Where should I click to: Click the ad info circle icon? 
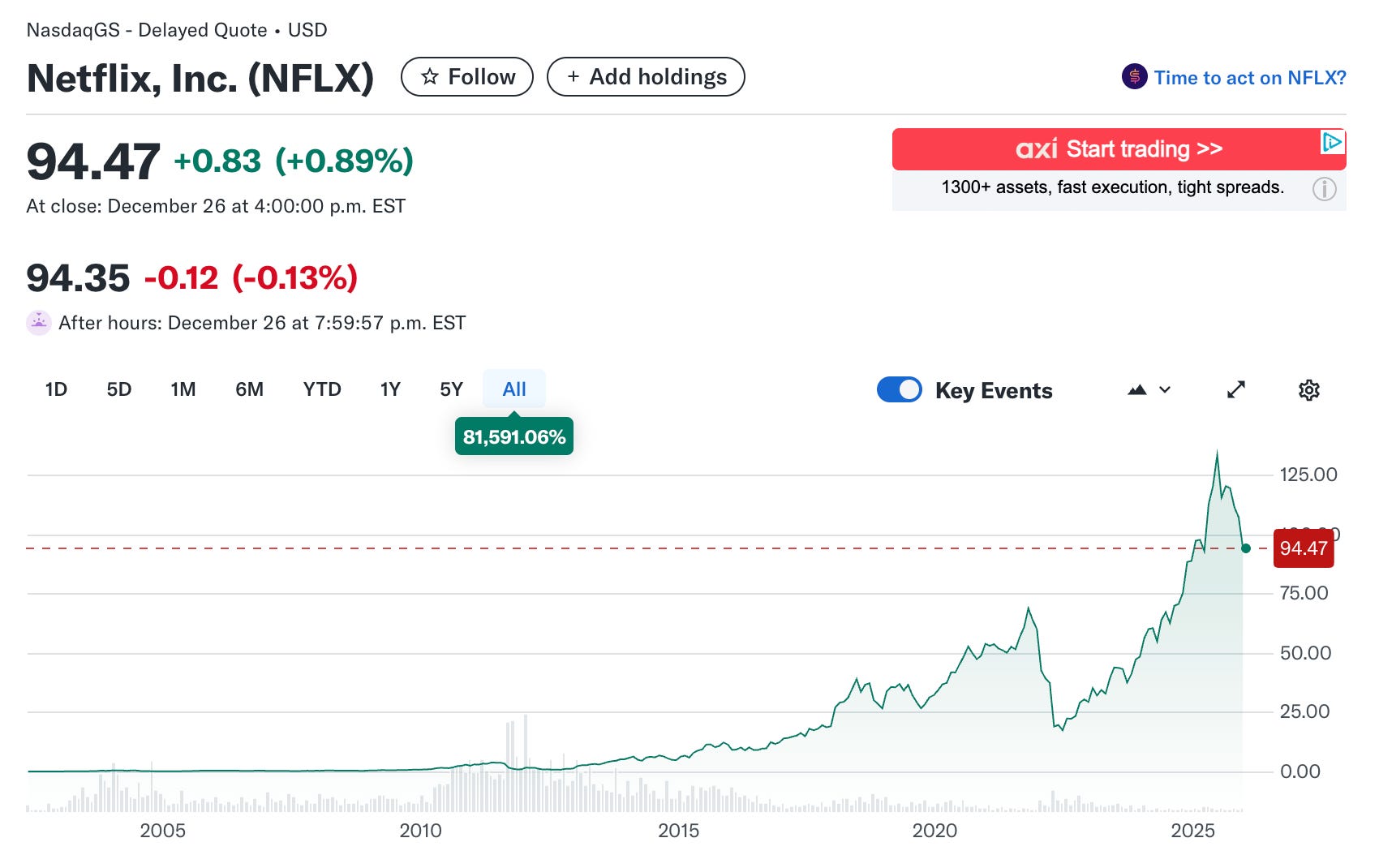click(1324, 189)
